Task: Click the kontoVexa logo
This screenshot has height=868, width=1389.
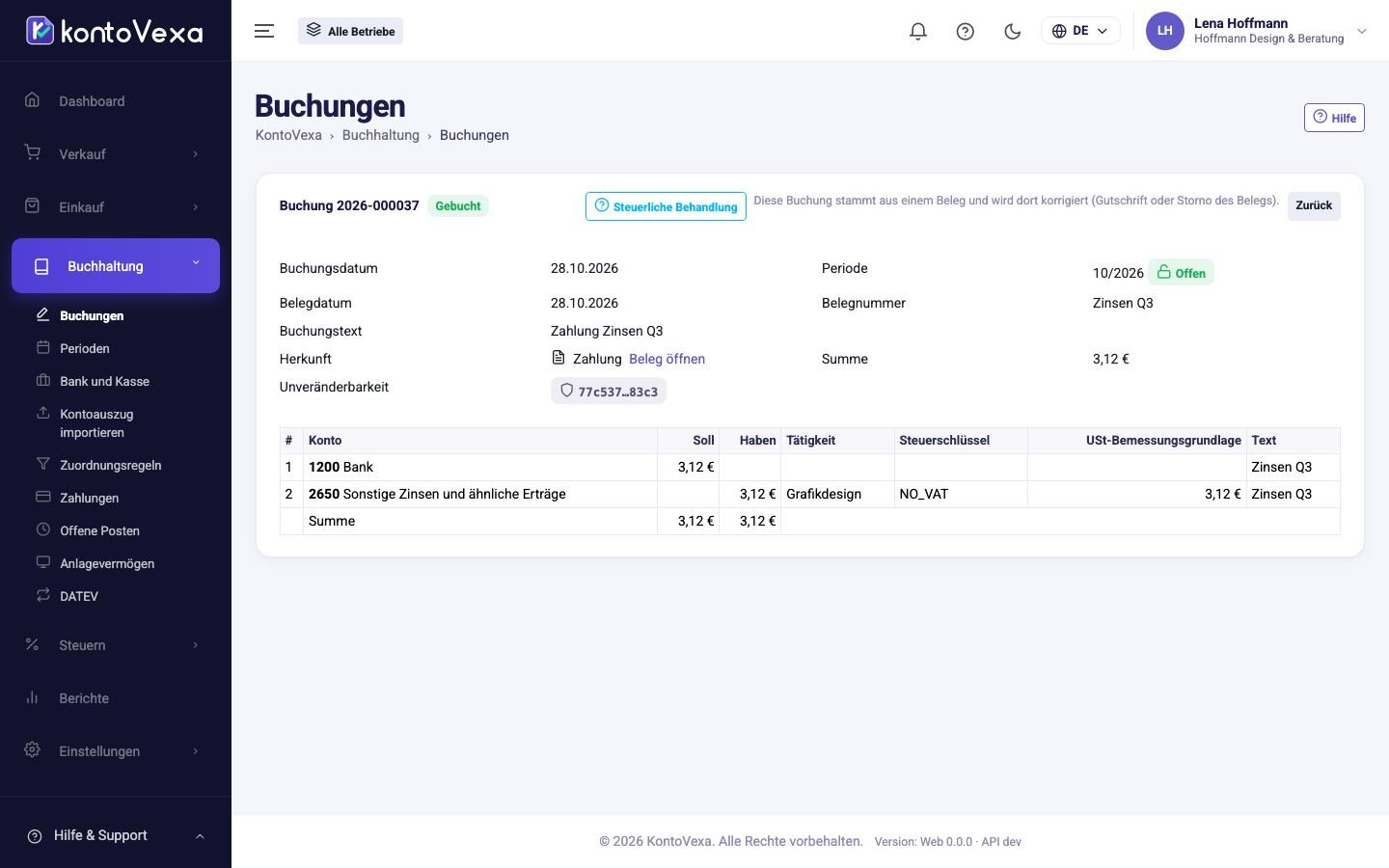Action: (x=114, y=31)
